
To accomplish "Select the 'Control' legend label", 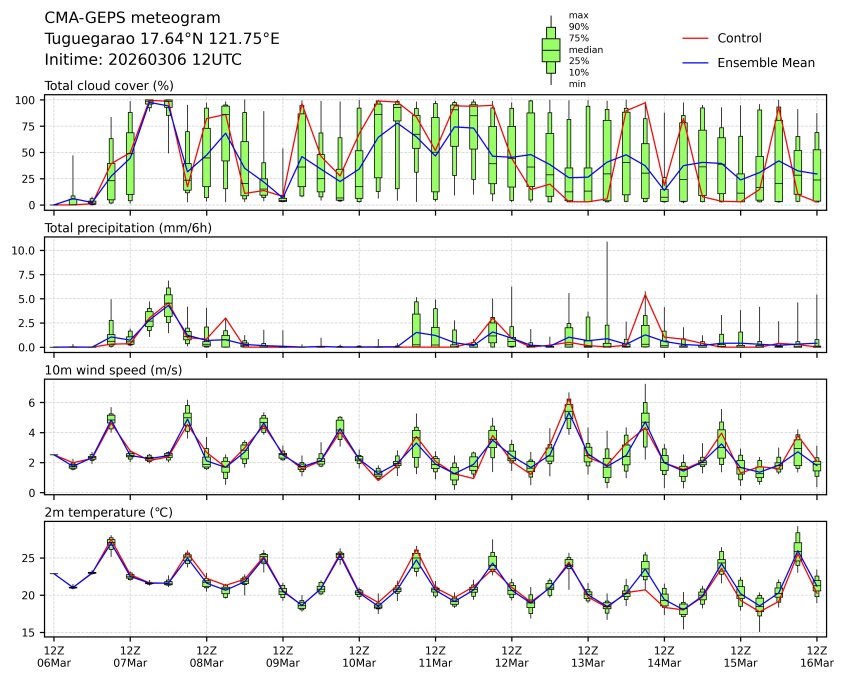I will click(739, 38).
